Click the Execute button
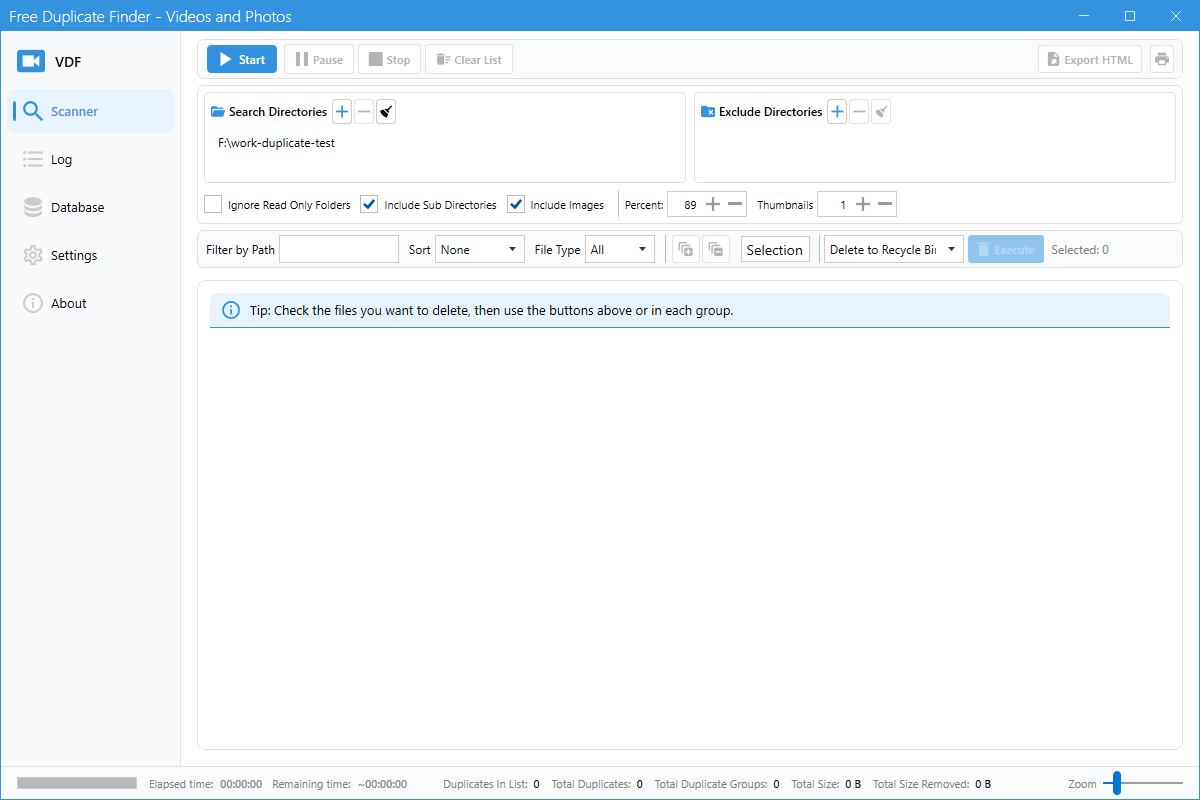 (x=1006, y=250)
